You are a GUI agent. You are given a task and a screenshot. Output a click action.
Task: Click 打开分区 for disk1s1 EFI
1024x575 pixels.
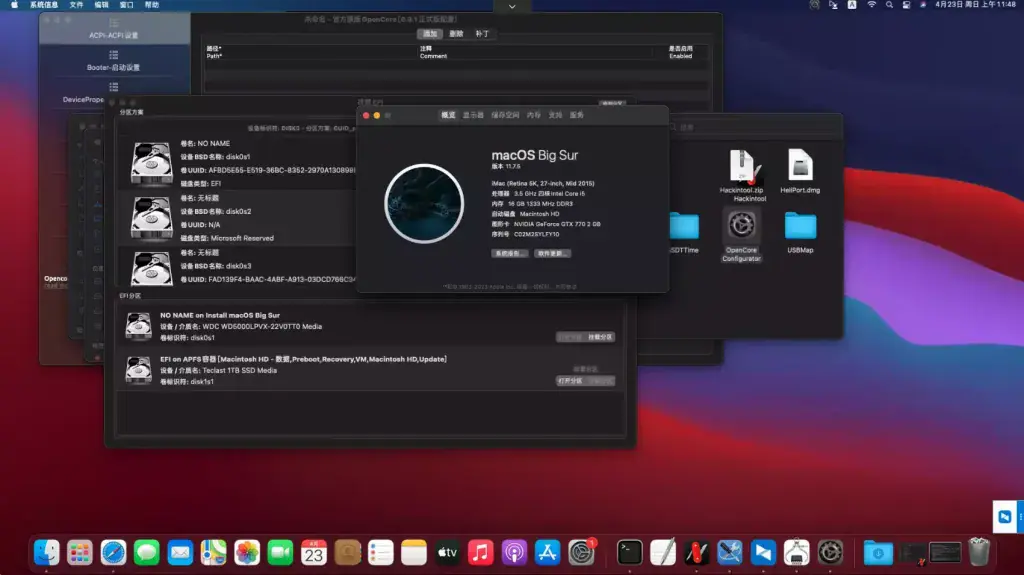tap(570, 381)
